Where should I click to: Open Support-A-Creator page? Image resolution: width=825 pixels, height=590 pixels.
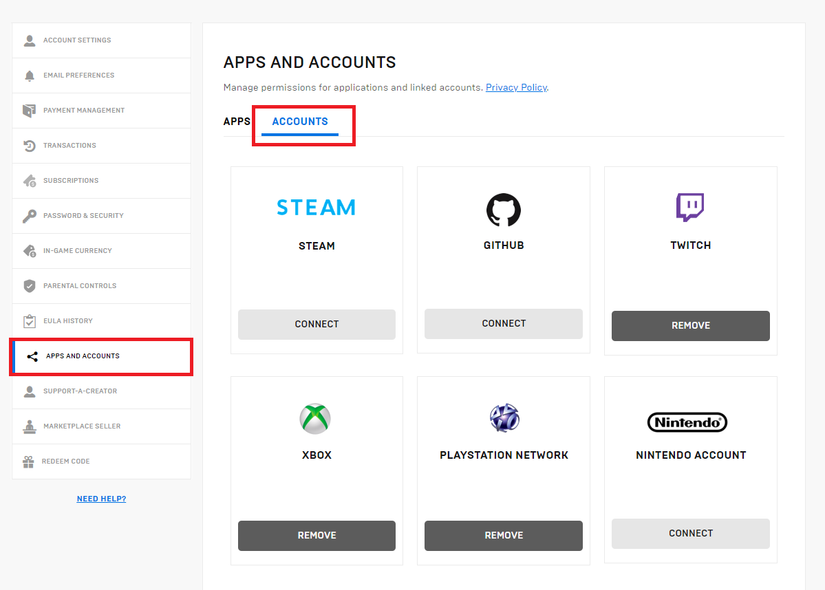pyautogui.click(x=102, y=391)
